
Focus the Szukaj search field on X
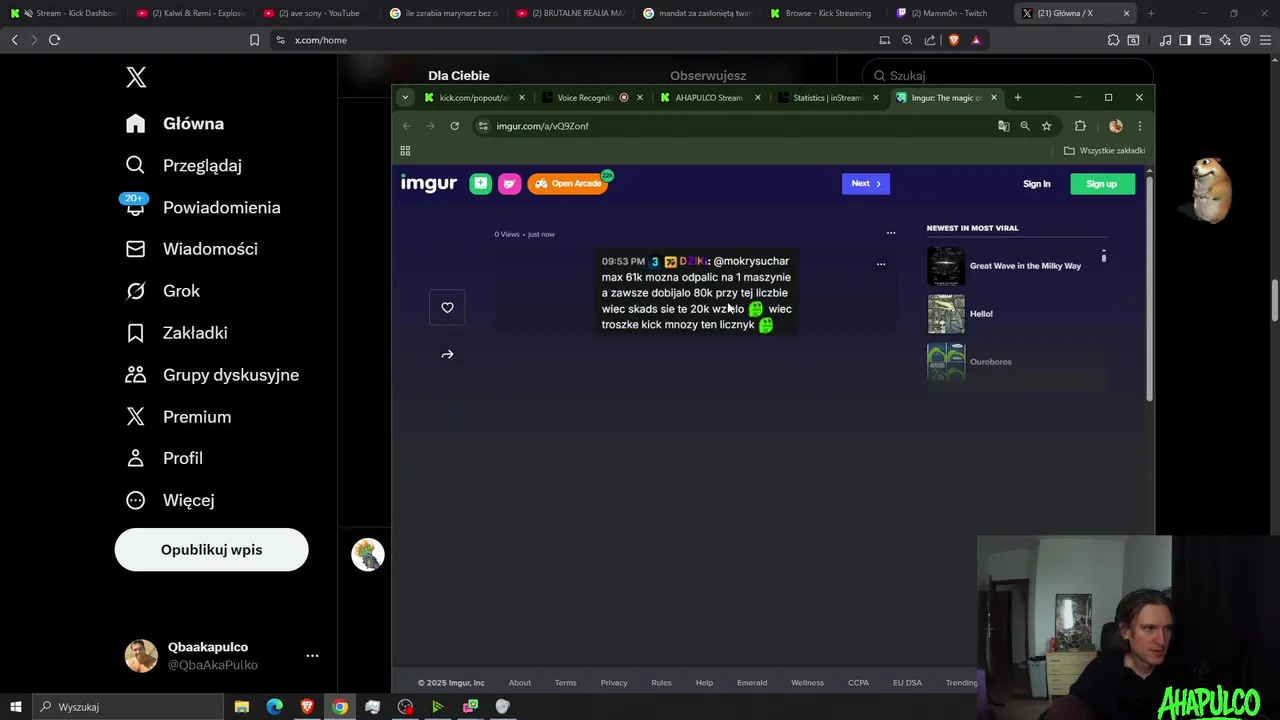(x=1008, y=76)
